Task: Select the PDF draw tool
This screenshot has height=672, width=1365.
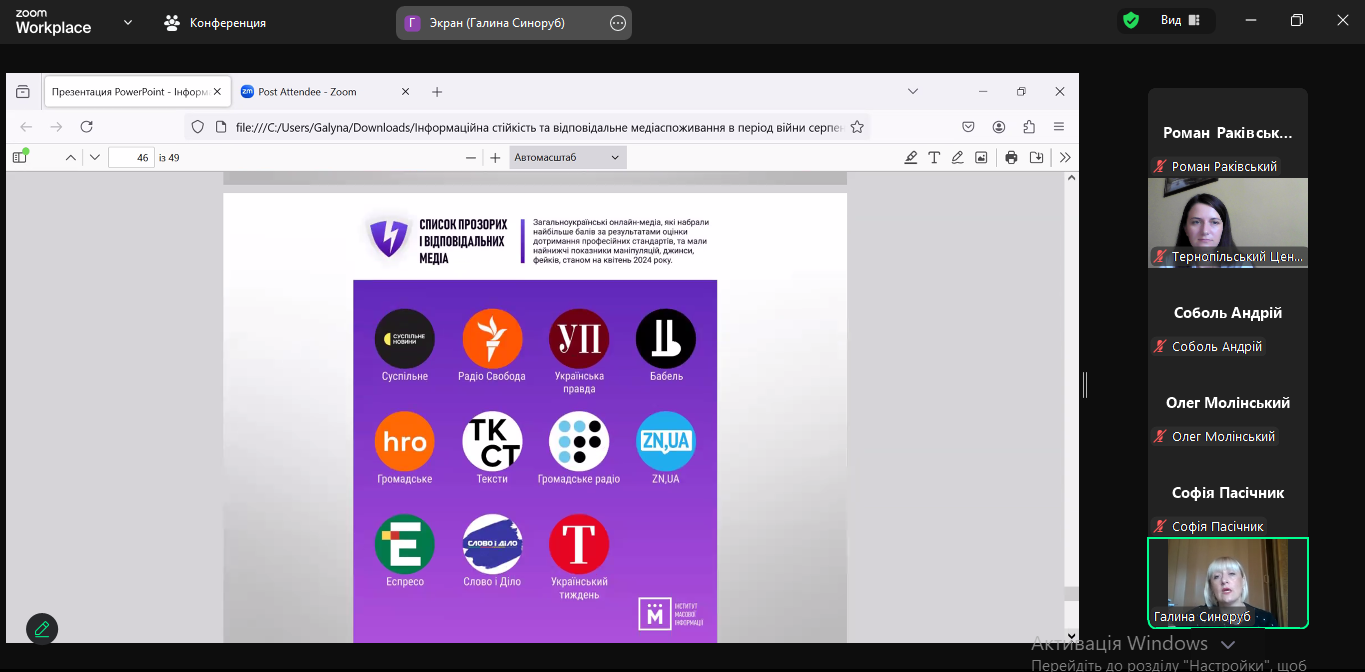Action: pyautogui.click(x=957, y=157)
